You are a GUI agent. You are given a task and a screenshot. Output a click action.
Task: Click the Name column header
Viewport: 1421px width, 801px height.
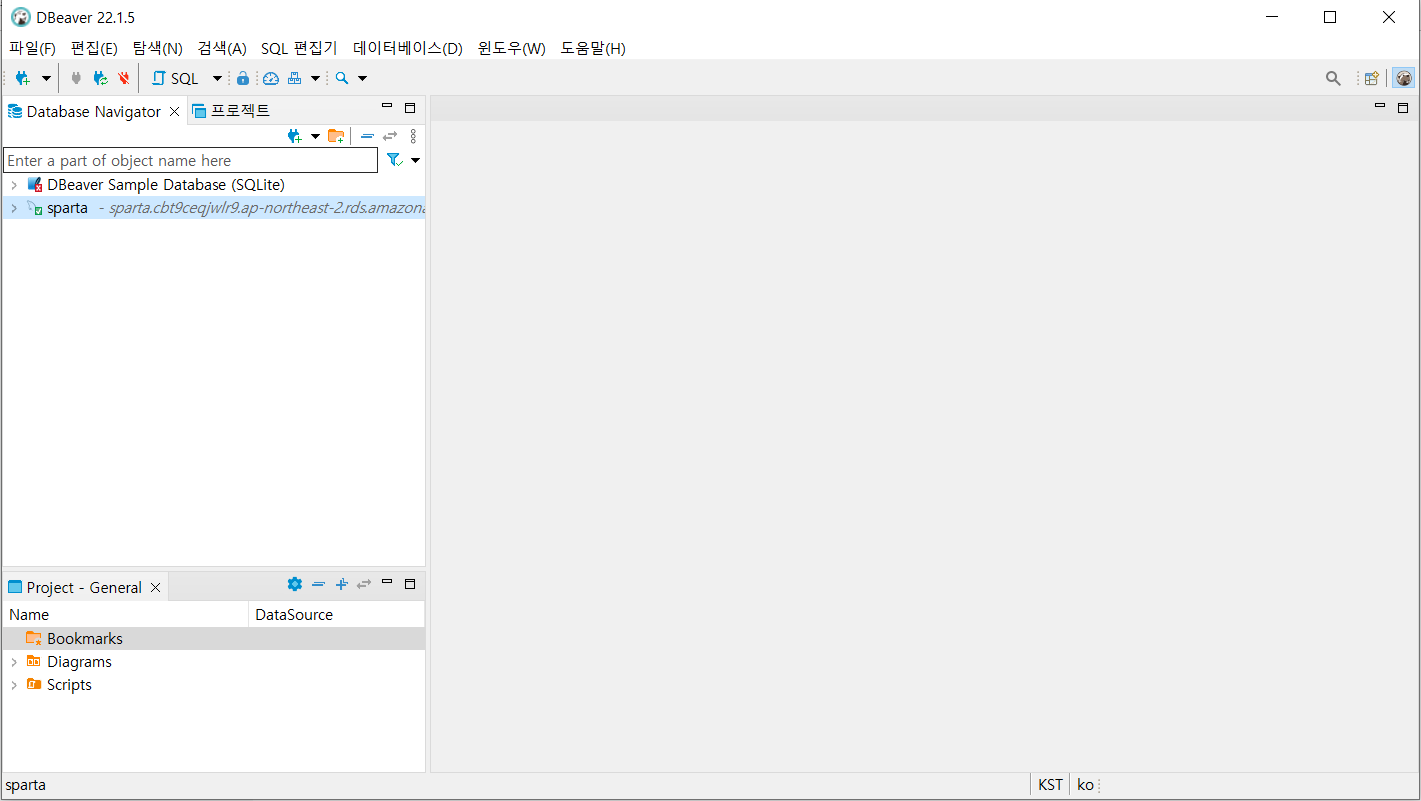click(126, 614)
